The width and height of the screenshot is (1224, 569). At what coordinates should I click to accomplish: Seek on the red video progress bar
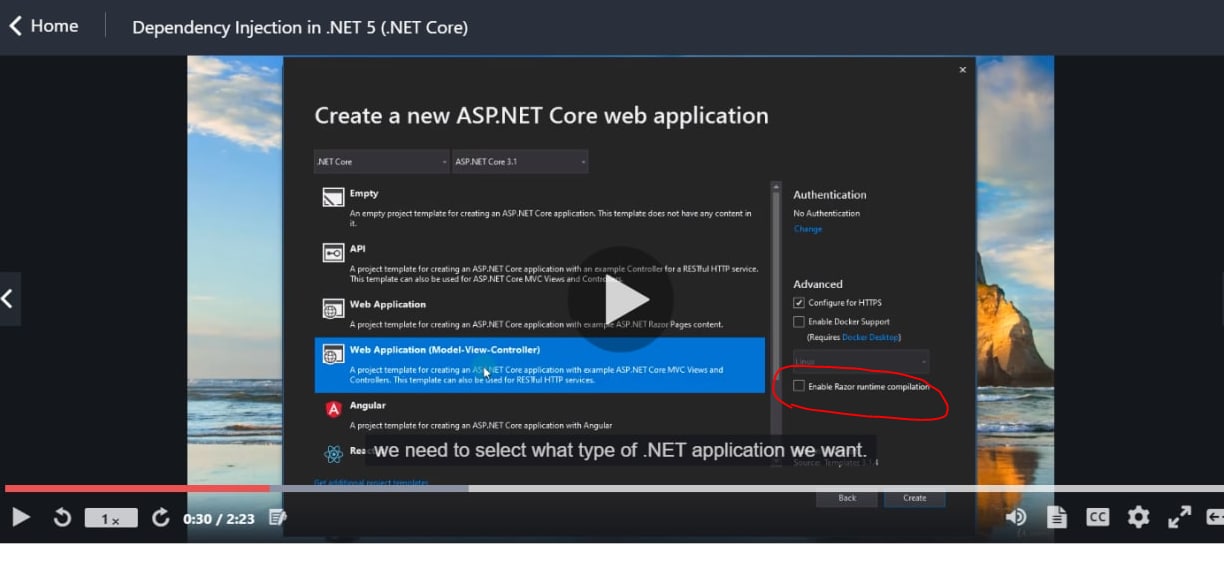tap(137, 488)
